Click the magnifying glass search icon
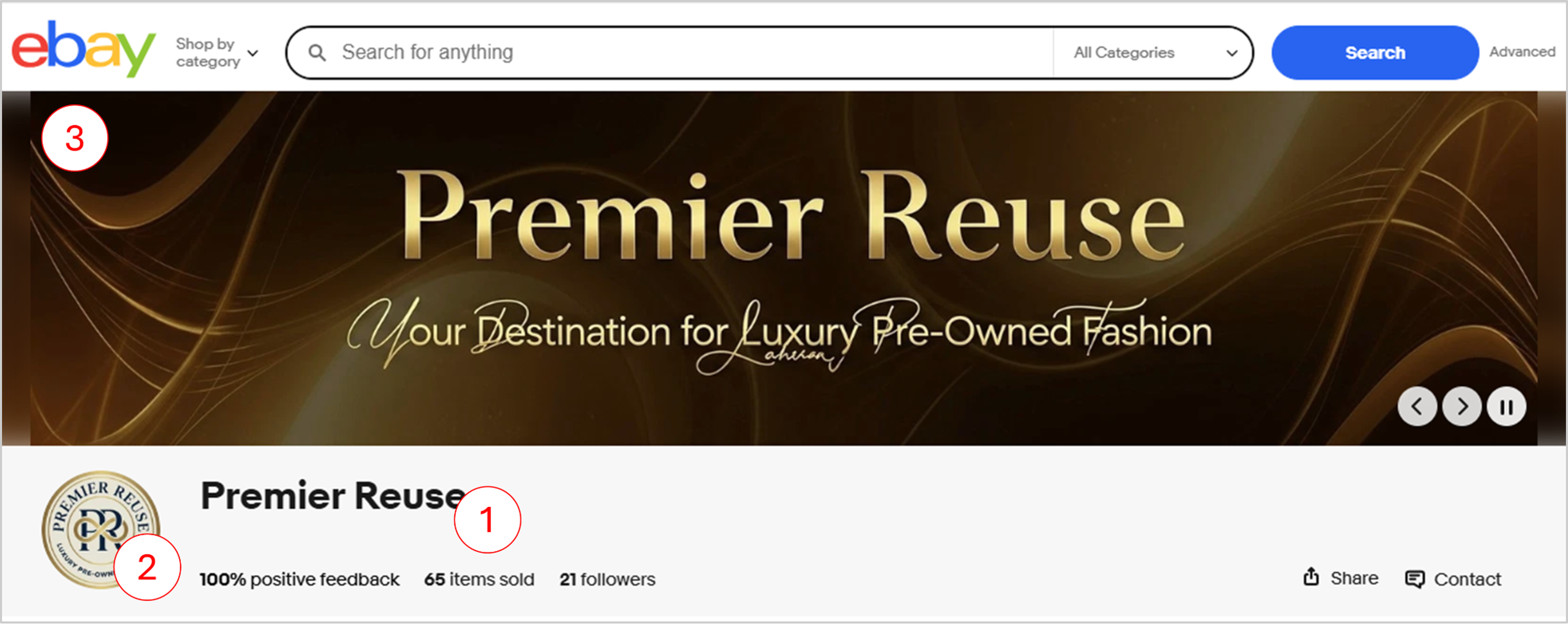This screenshot has height=624, width=1568. (317, 53)
